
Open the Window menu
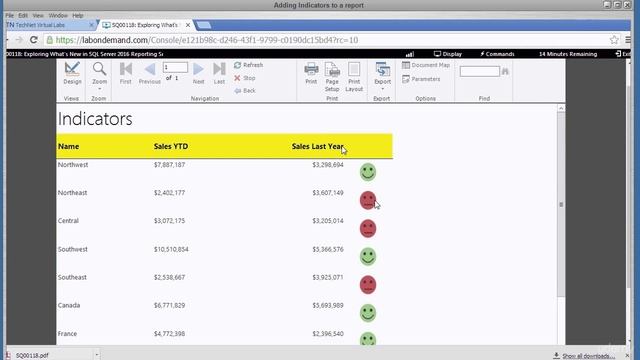pos(58,16)
